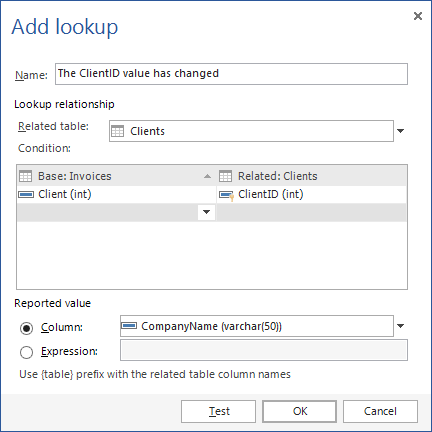Open the Column selection dropdown arrow
This screenshot has height=432, width=432.
(x=401, y=326)
